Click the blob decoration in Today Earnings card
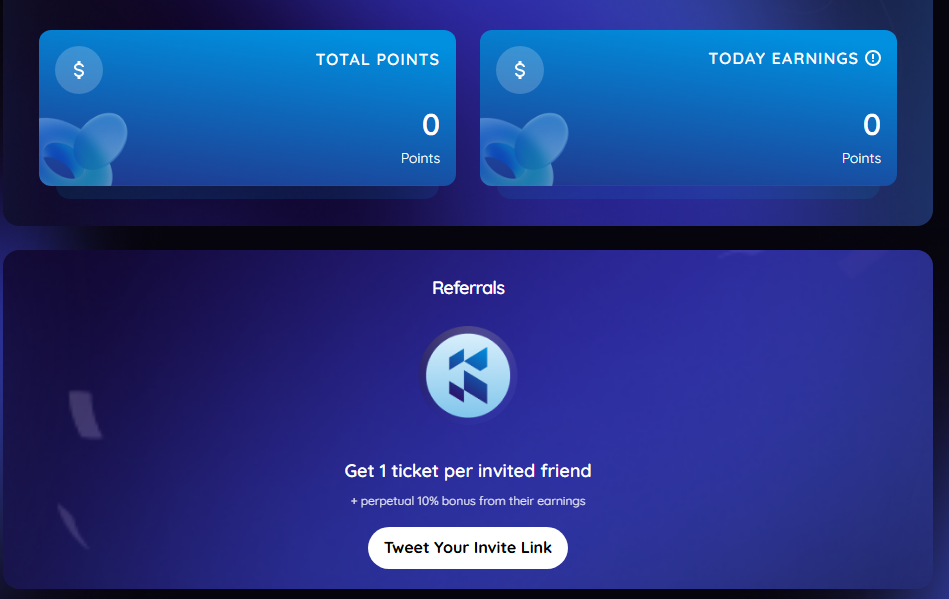The width and height of the screenshot is (949, 599). (524, 149)
